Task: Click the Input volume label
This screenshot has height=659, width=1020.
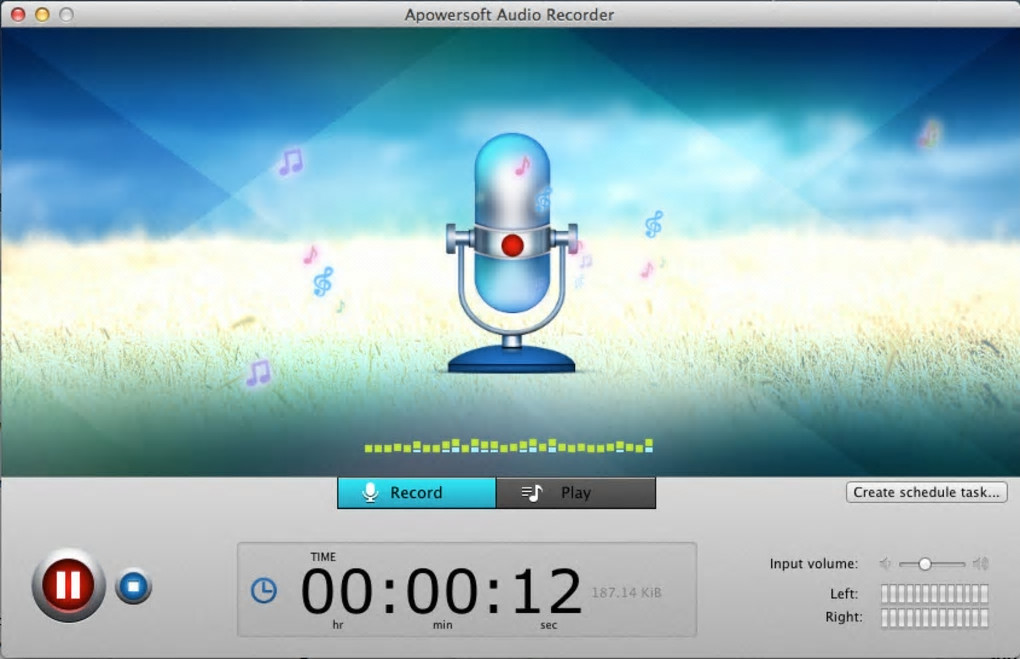Action: click(x=814, y=563)
